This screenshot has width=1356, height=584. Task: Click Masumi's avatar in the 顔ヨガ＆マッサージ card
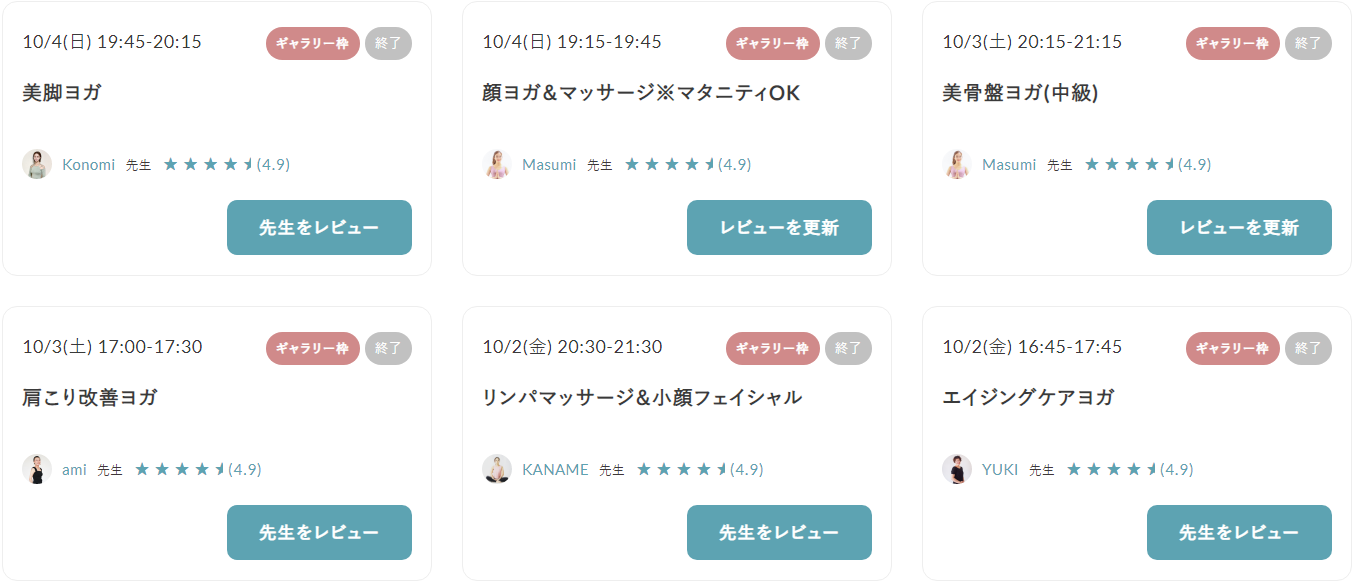497,164
